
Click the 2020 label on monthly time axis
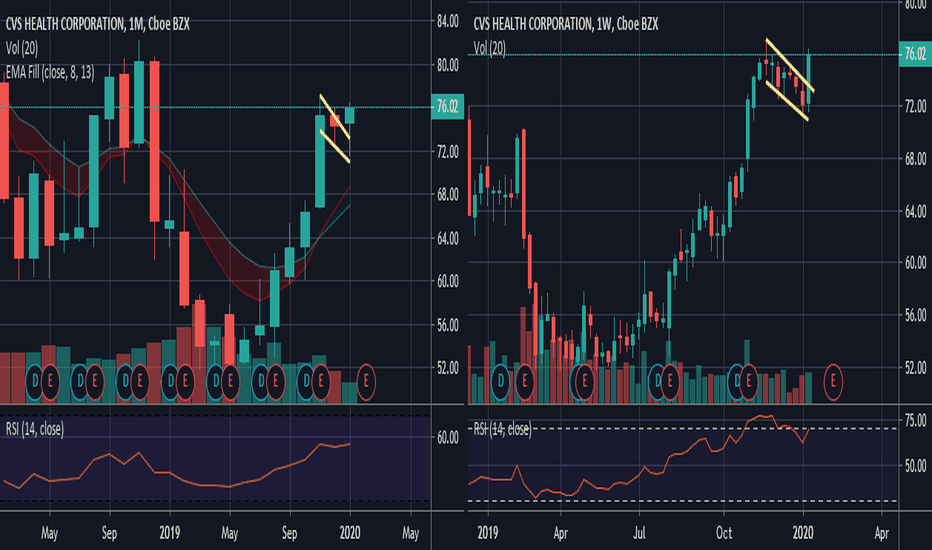tap(350, 533)
